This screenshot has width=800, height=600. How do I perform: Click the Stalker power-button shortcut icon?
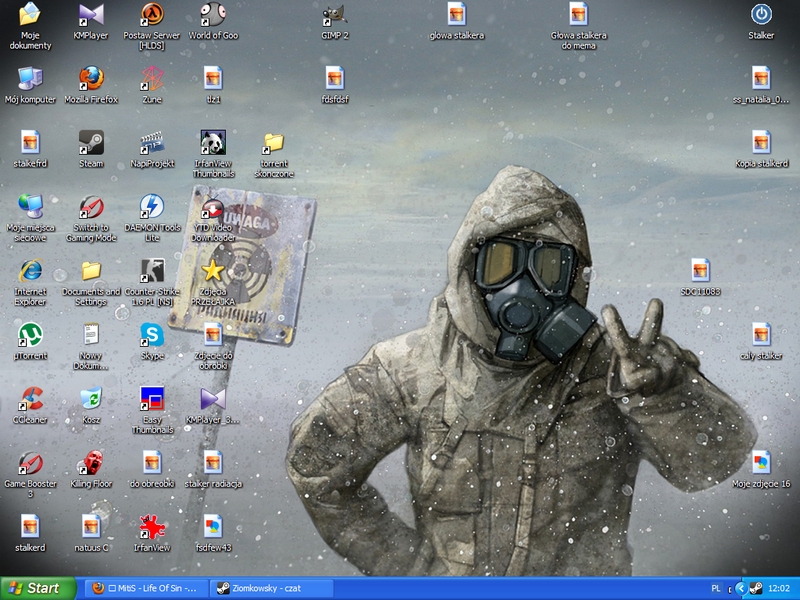pos(761,14)
